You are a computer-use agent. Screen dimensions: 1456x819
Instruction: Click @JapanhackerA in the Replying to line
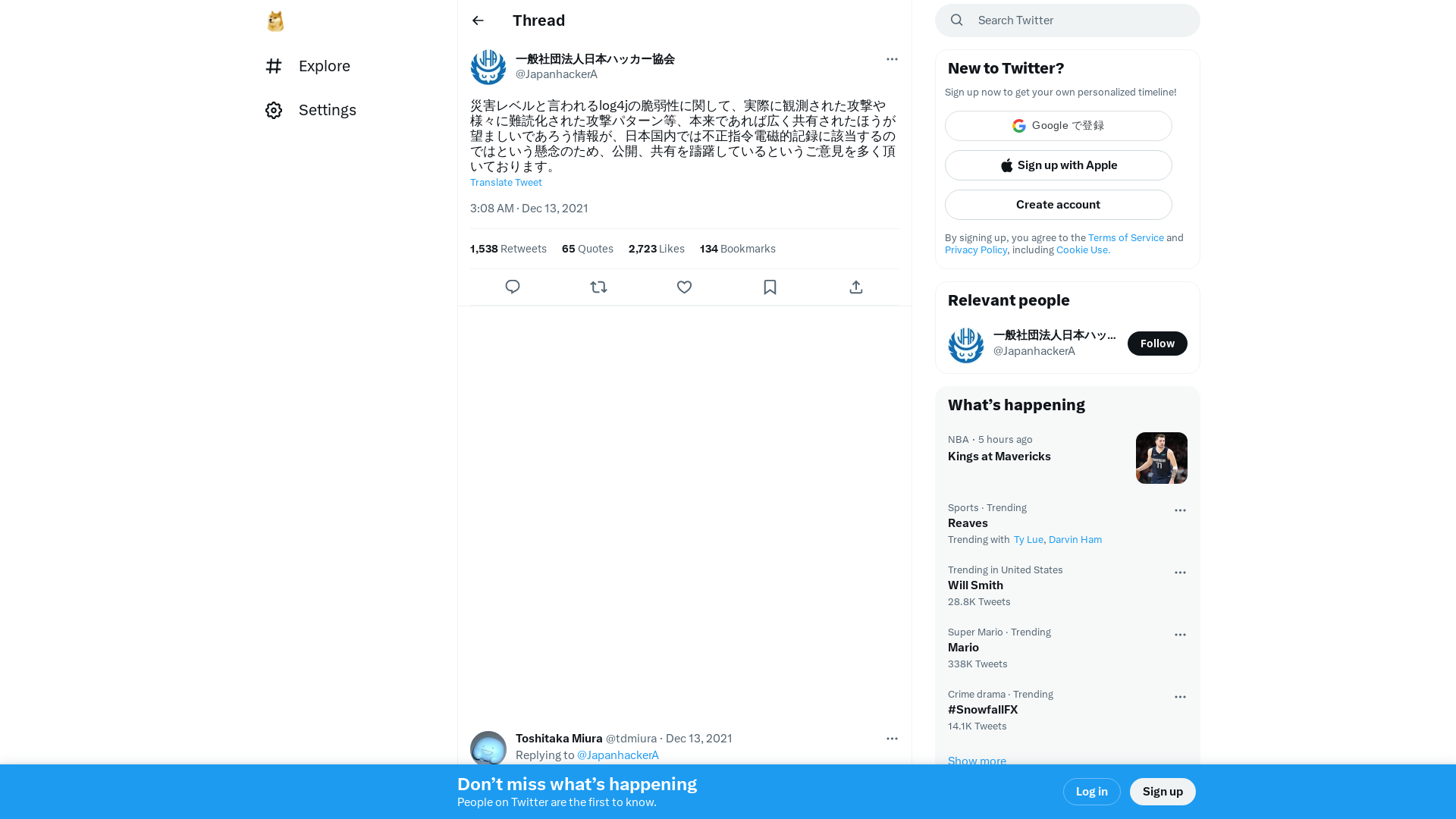coord(617,755)
